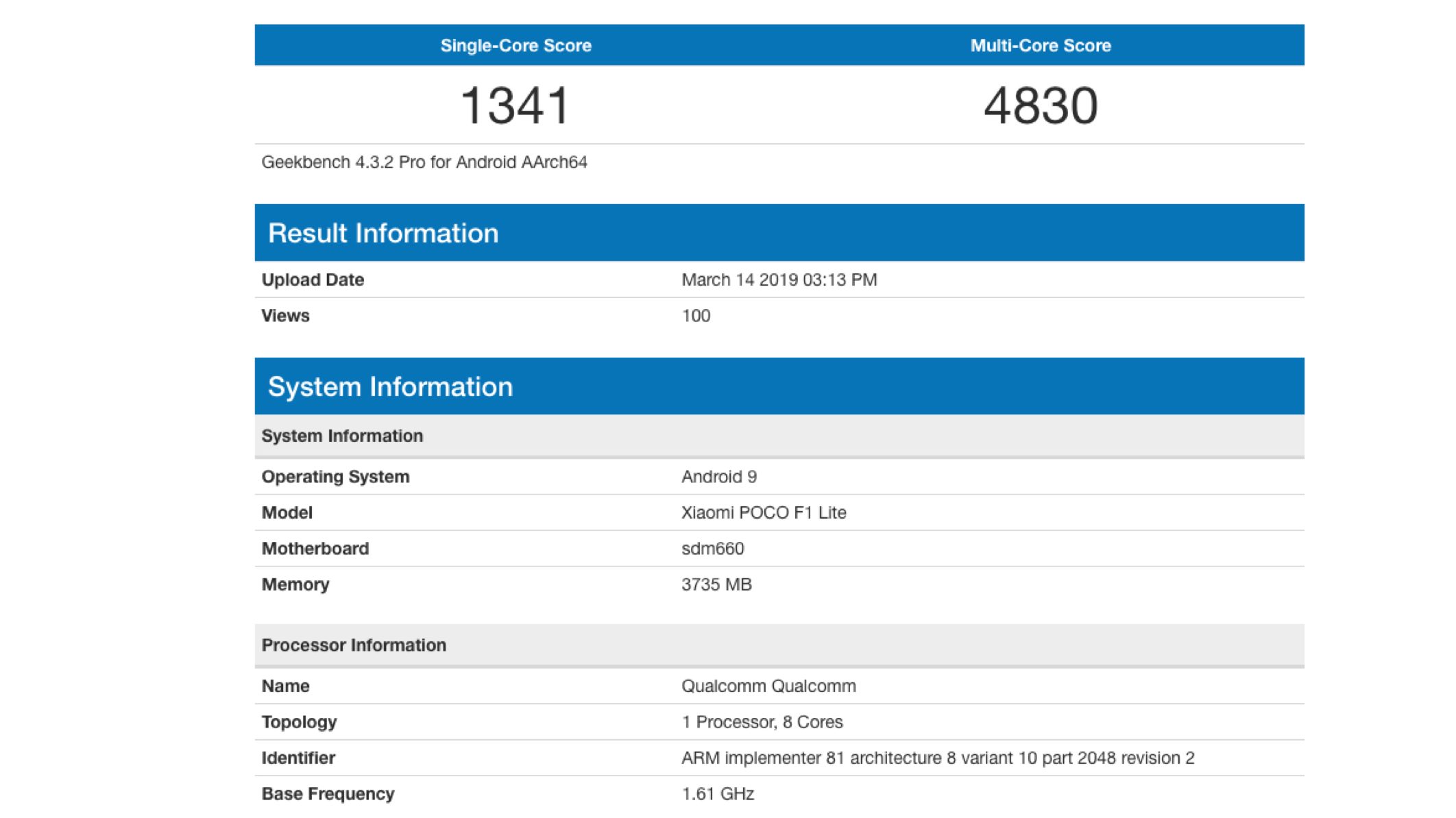The image size is (1456, 818).
Task: Click the single-core score value 1341
Action: (x=515, y=106)
